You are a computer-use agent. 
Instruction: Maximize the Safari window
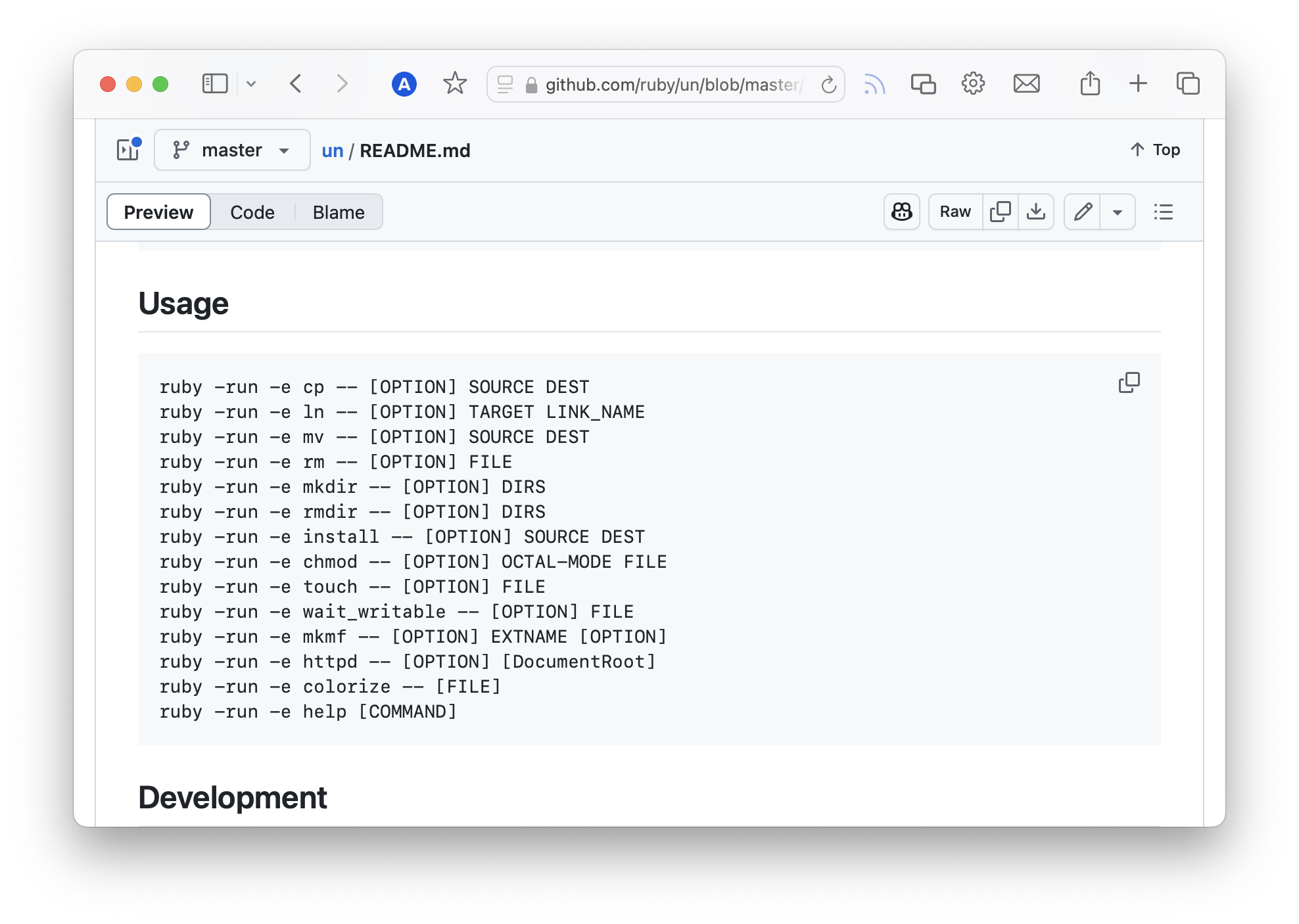pos(160,84)
